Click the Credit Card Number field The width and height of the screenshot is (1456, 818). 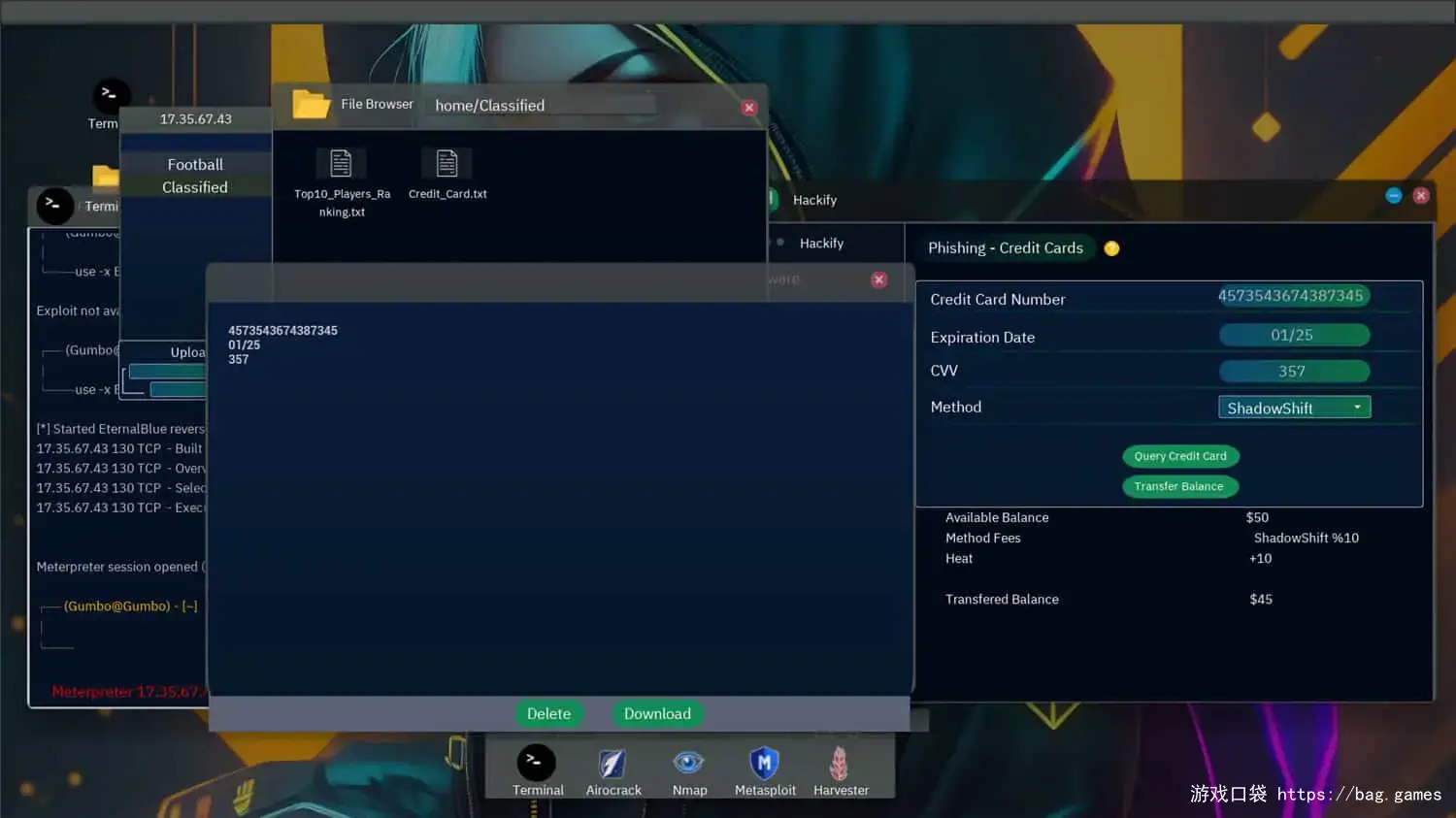pyautogui.click(x=1294, y=296)
